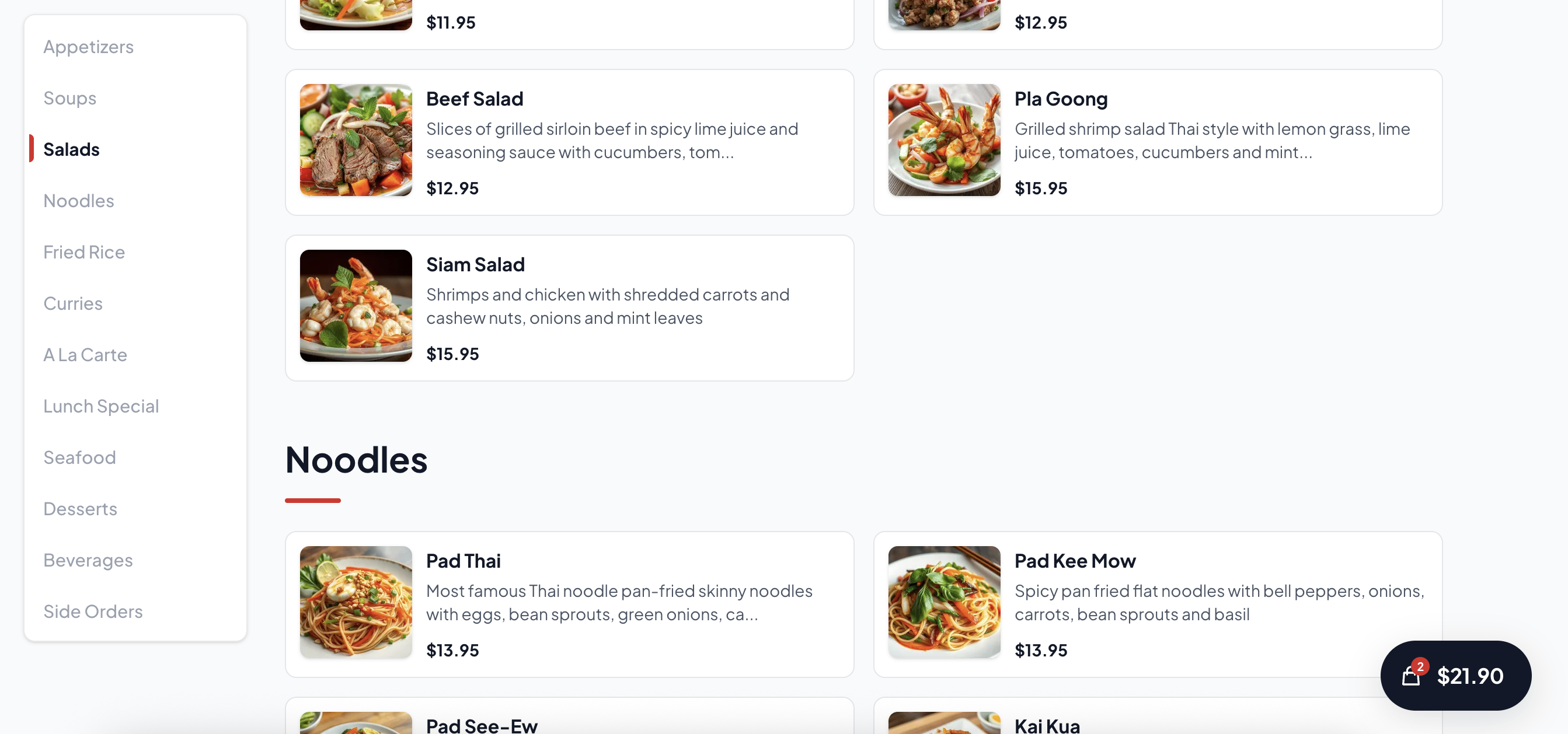Open the Seafood section
This screenshot has width=1568, height=734.
(x=79, y=457)
